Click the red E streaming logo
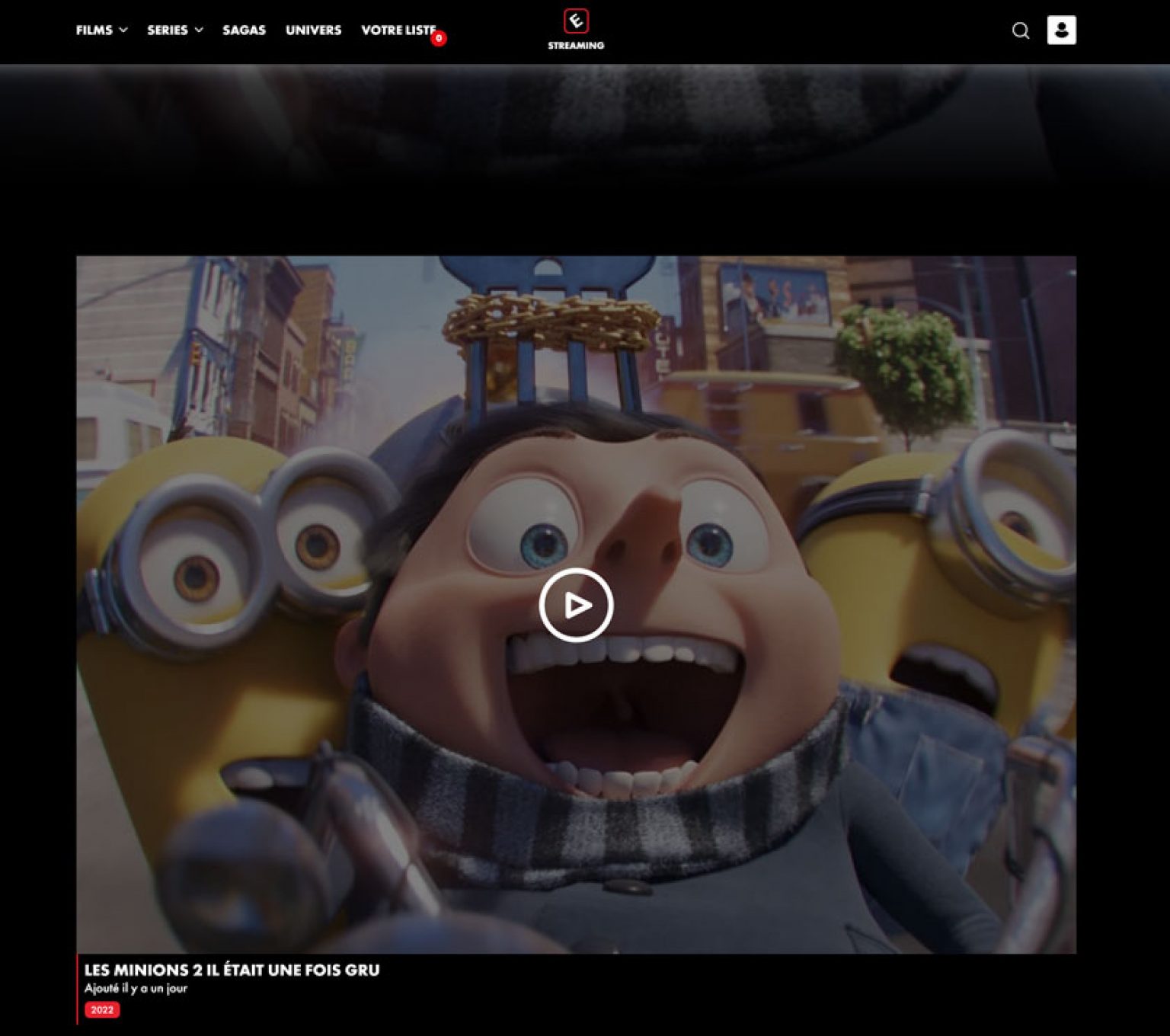The height and width of the screenshot is (1036, 1170). pyautogui.click(x=576, y=21)
